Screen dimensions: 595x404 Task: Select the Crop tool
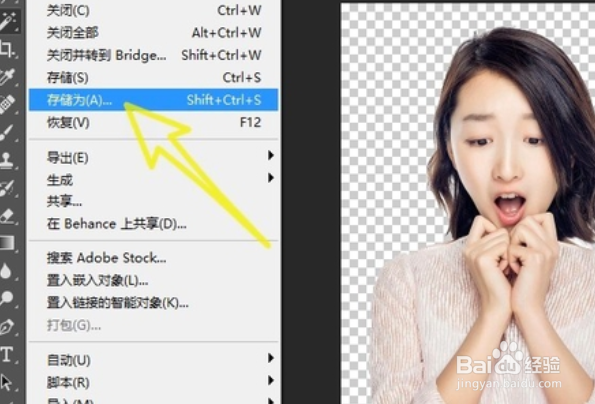8,49
